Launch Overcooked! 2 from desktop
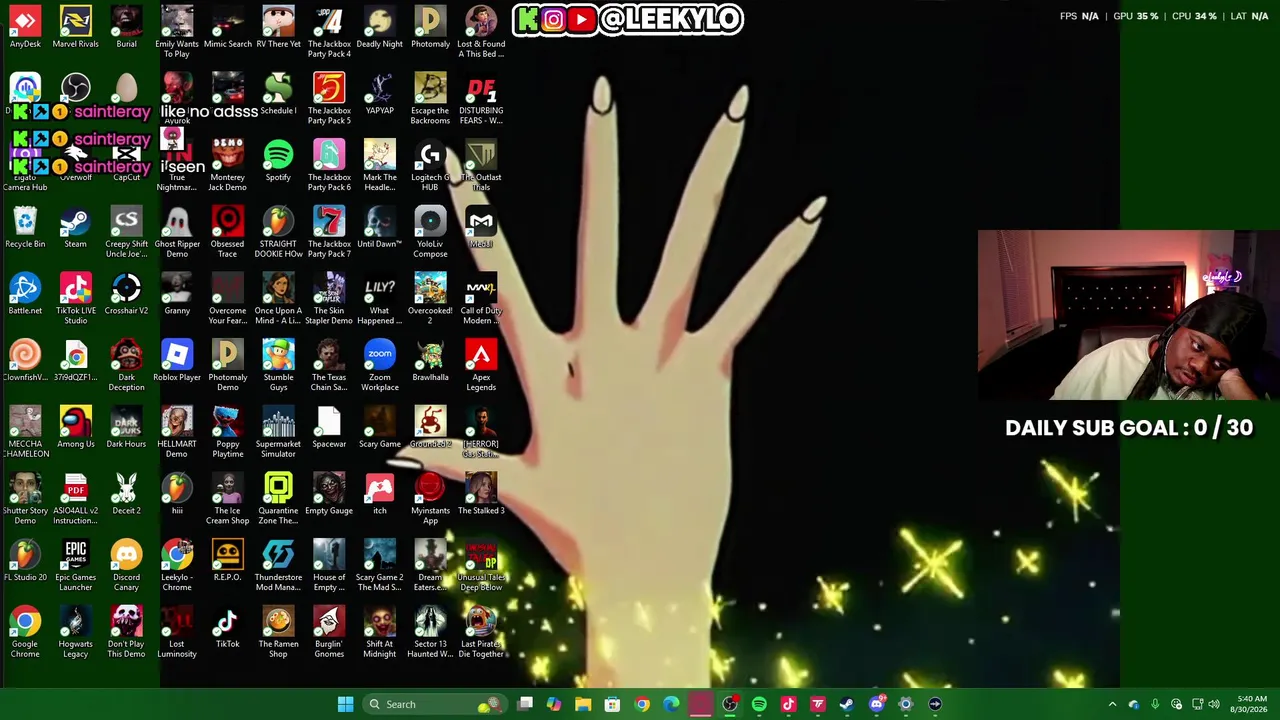 pos(430,299)
